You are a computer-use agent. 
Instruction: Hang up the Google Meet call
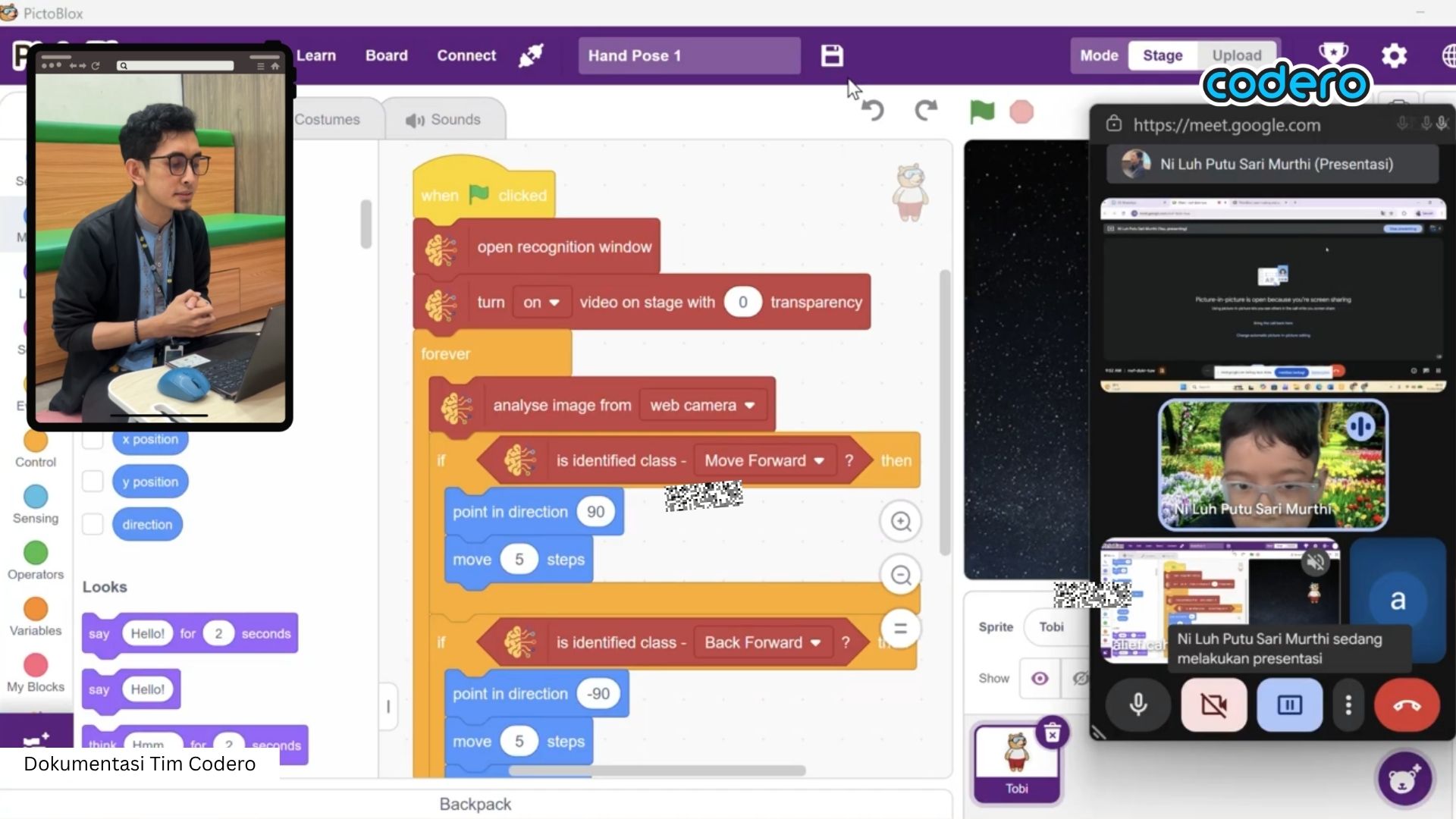coord(1407,704)
